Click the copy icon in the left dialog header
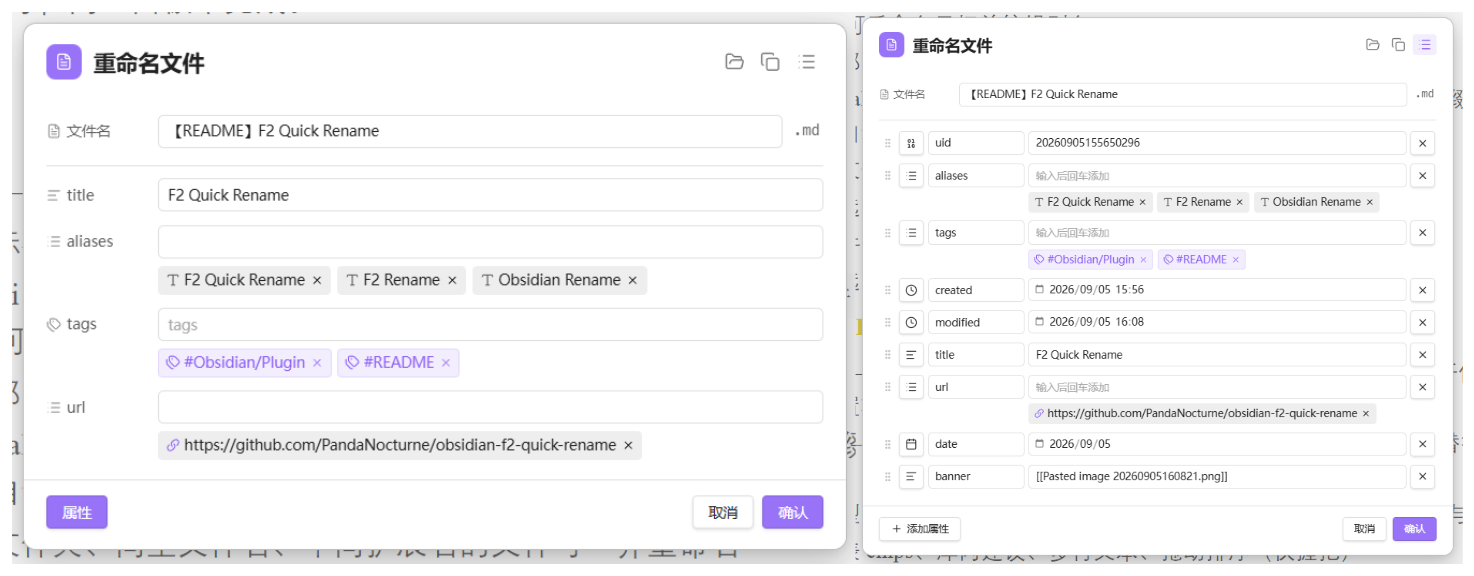The width and height of the screenshot is (1474, 576). pos(770,62)
